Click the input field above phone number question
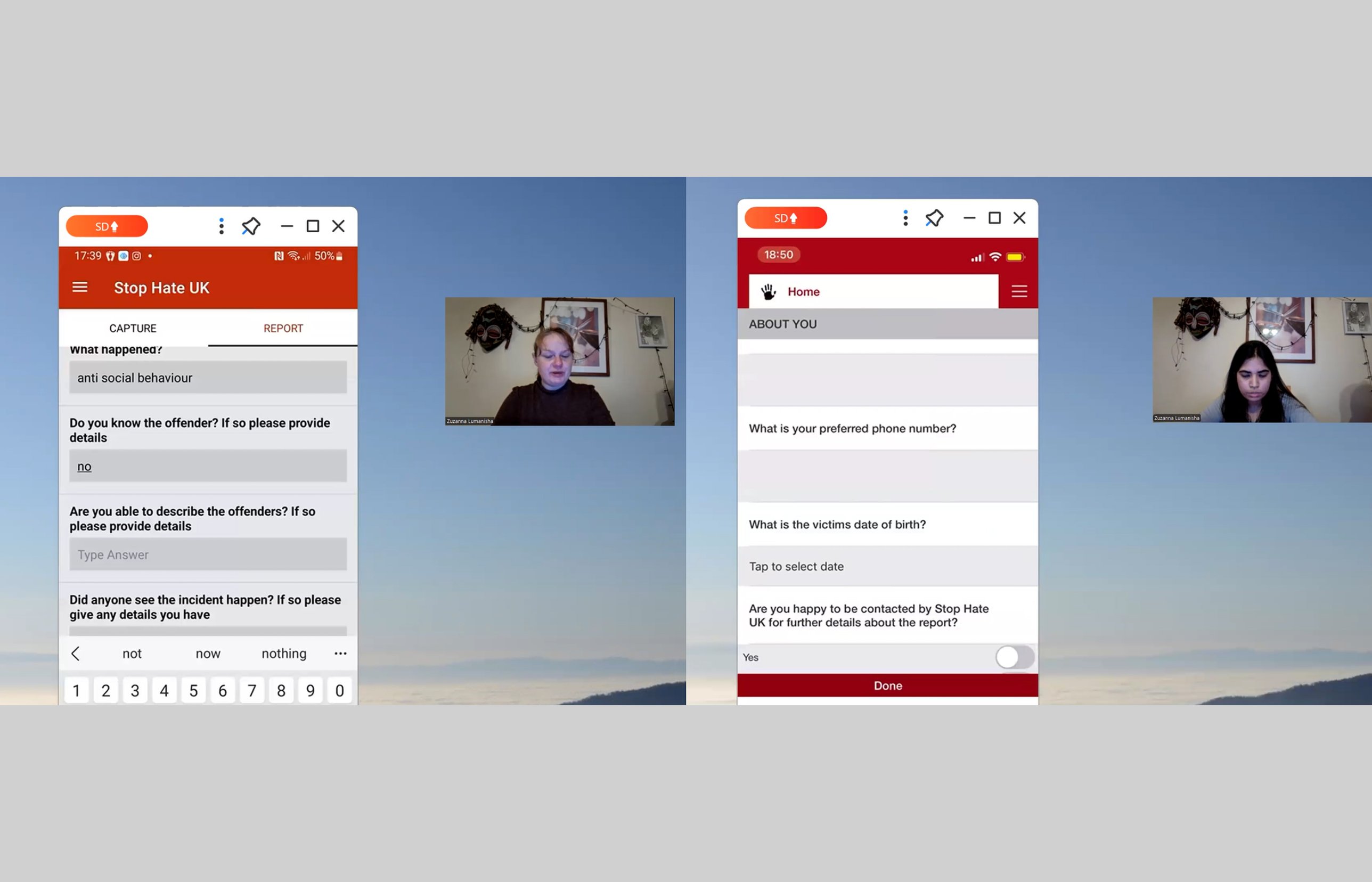This screenshot has width=1372, height=882. 887,380
